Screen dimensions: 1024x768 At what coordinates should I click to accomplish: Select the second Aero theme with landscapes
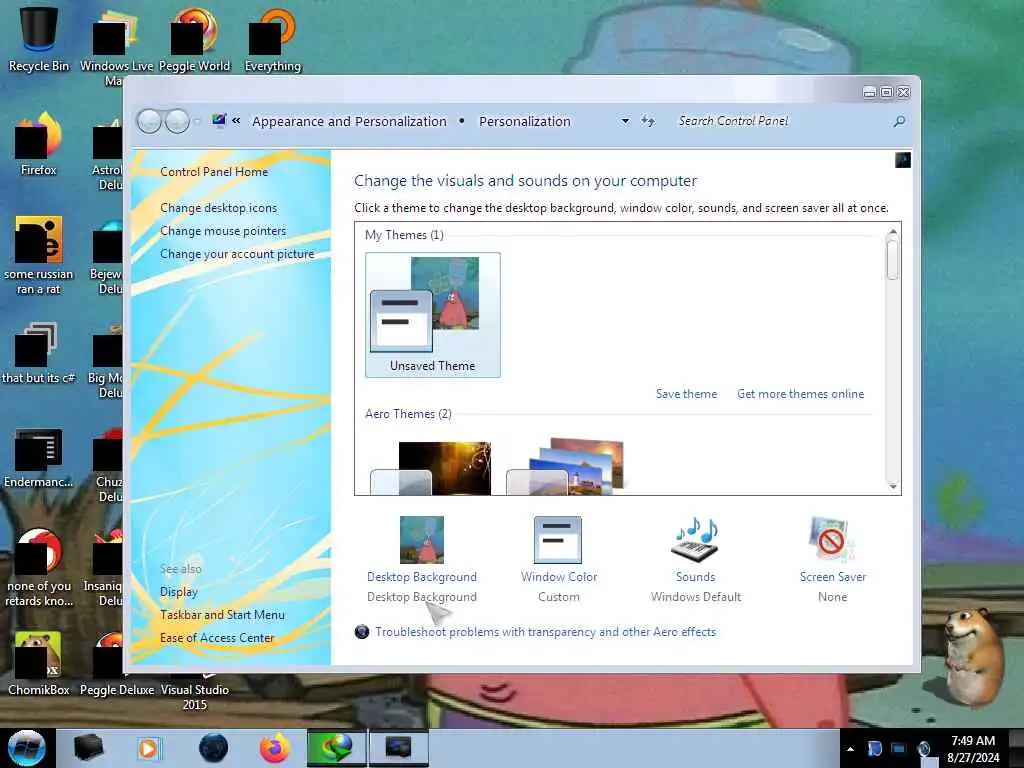tap(566, 468)
